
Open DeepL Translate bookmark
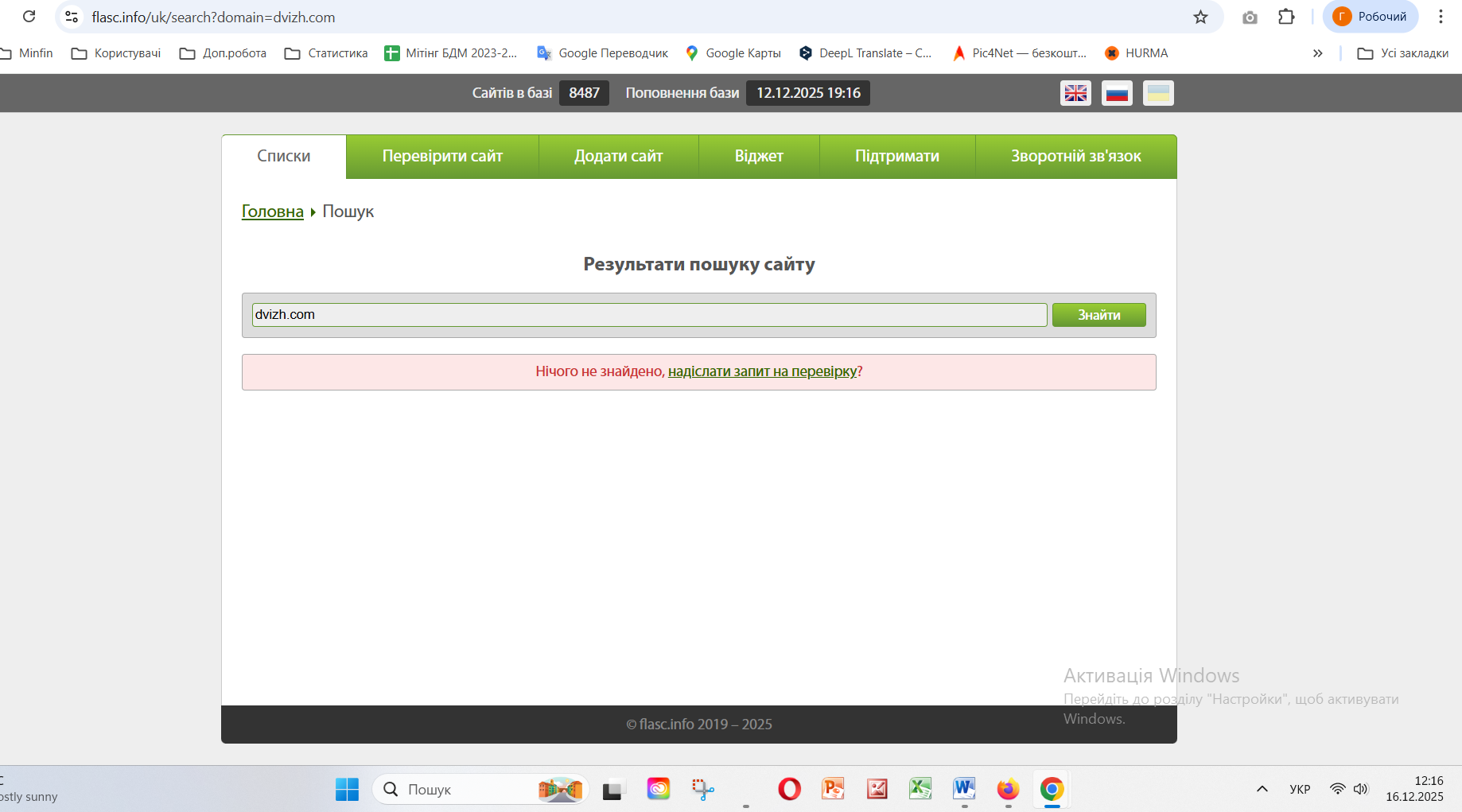click(865, 53)
